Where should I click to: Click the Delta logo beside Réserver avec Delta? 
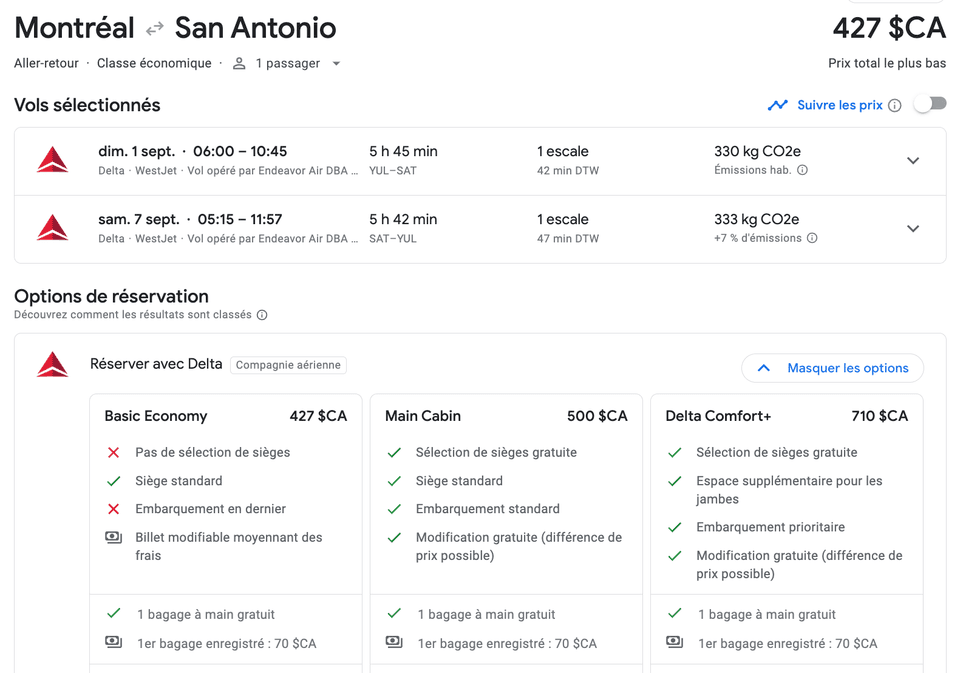point(51,364)
